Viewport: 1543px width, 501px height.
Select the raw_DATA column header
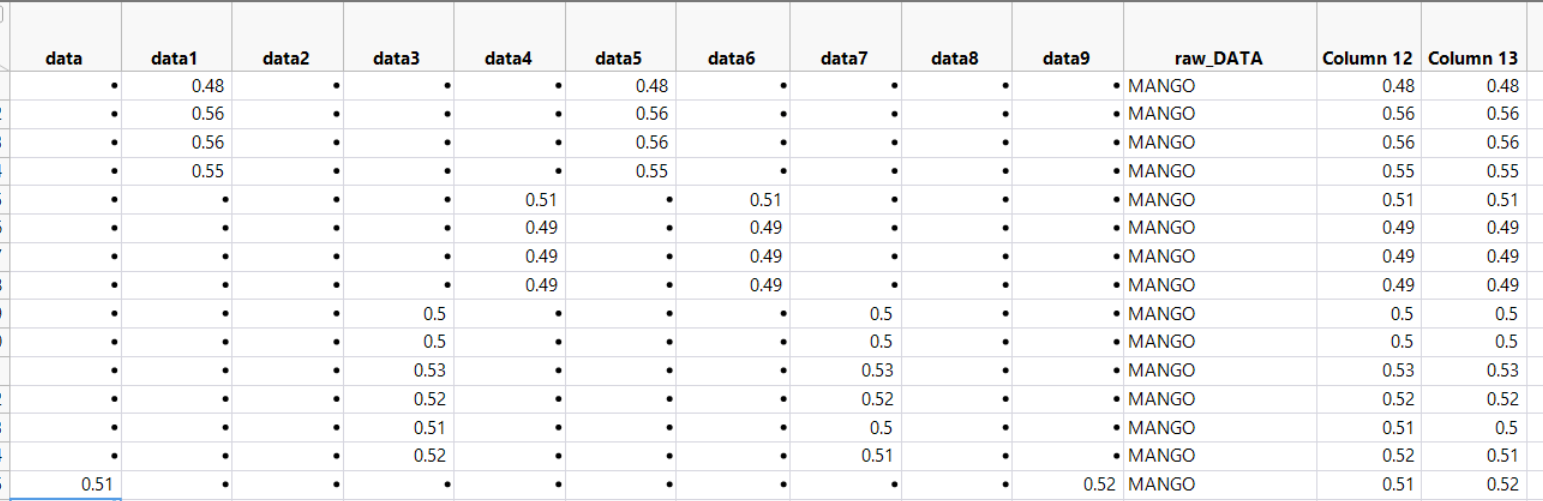pos(1219,59)
